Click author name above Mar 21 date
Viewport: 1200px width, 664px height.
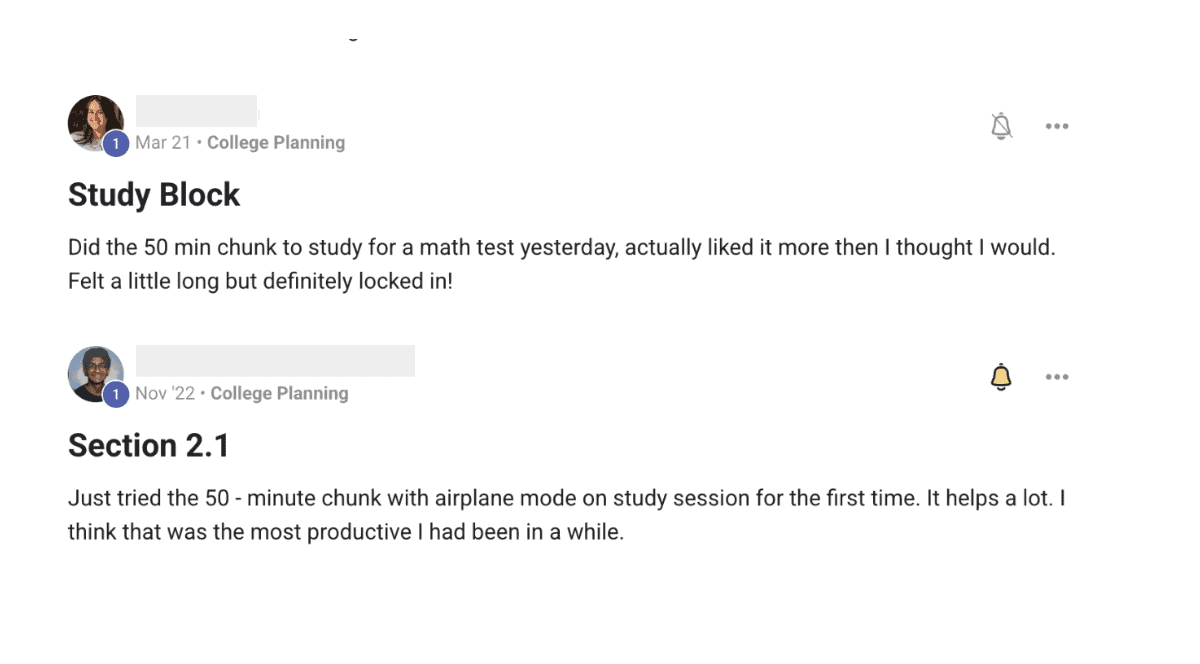[x=196, y=110]
